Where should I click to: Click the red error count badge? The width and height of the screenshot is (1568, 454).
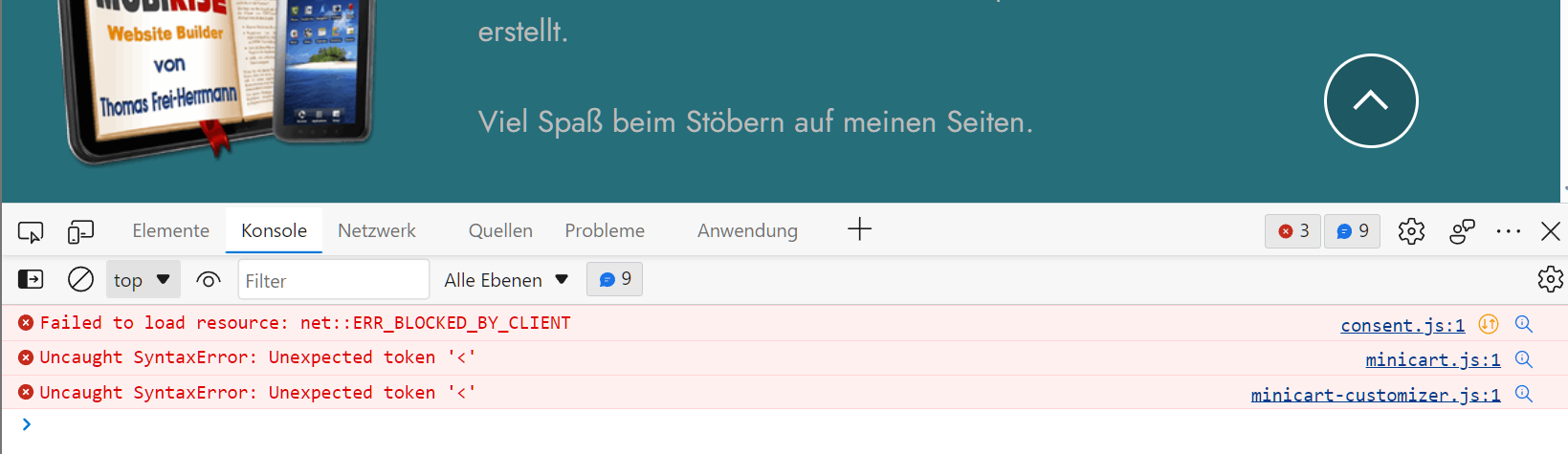[1293, 231]
